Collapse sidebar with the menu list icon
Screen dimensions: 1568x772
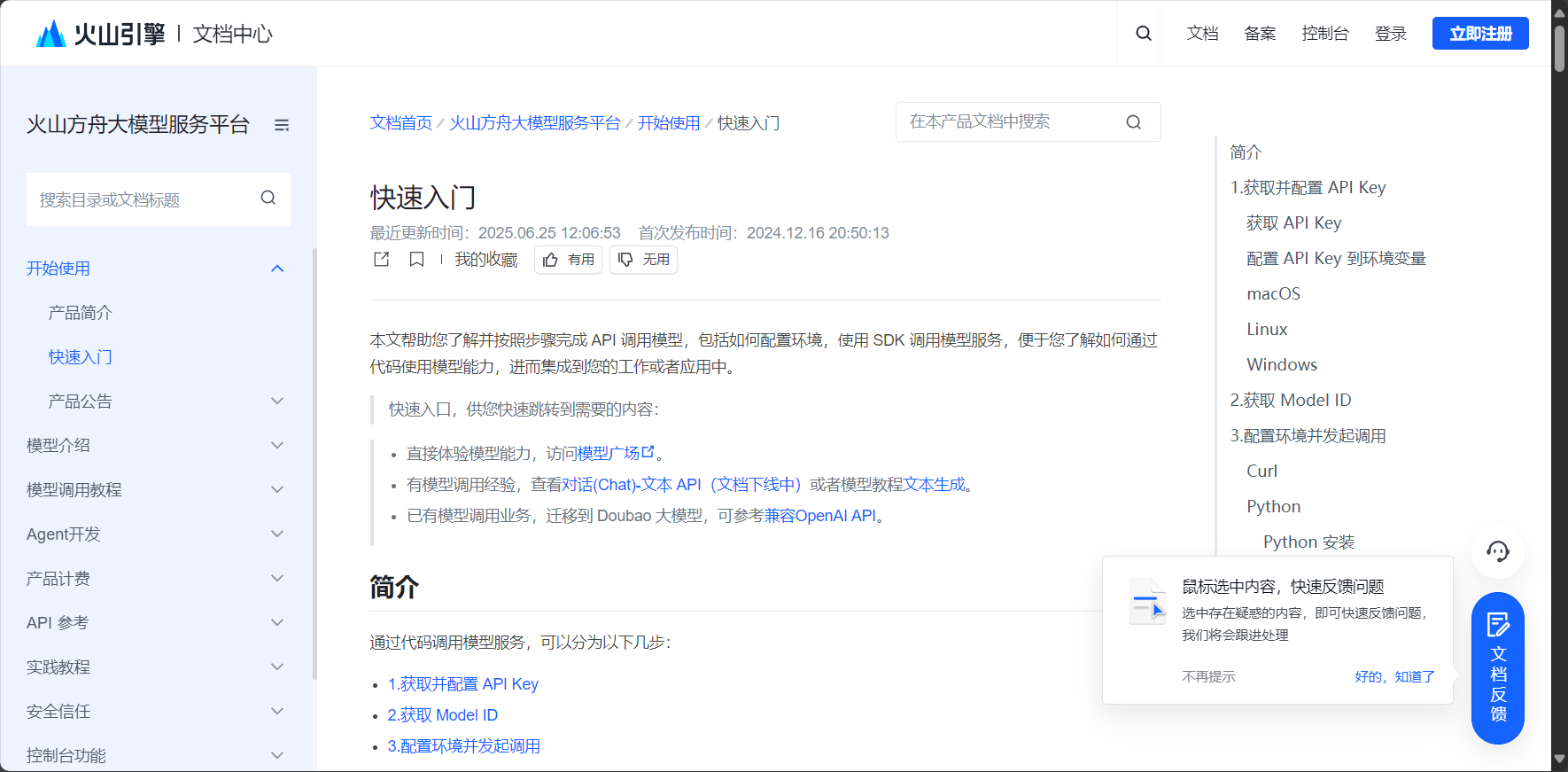(x=282, y=125)
